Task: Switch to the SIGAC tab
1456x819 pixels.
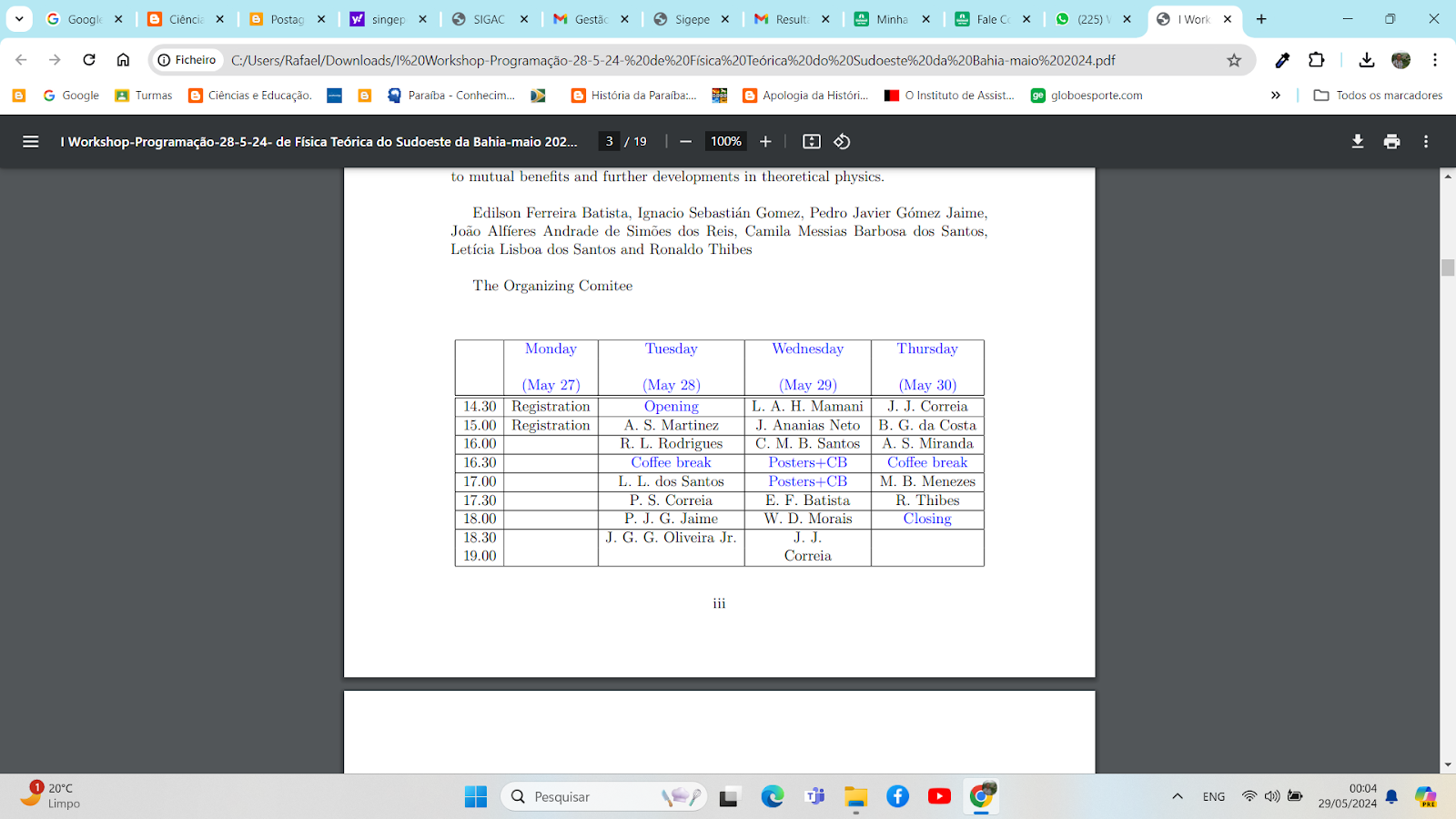Action: 490,19
